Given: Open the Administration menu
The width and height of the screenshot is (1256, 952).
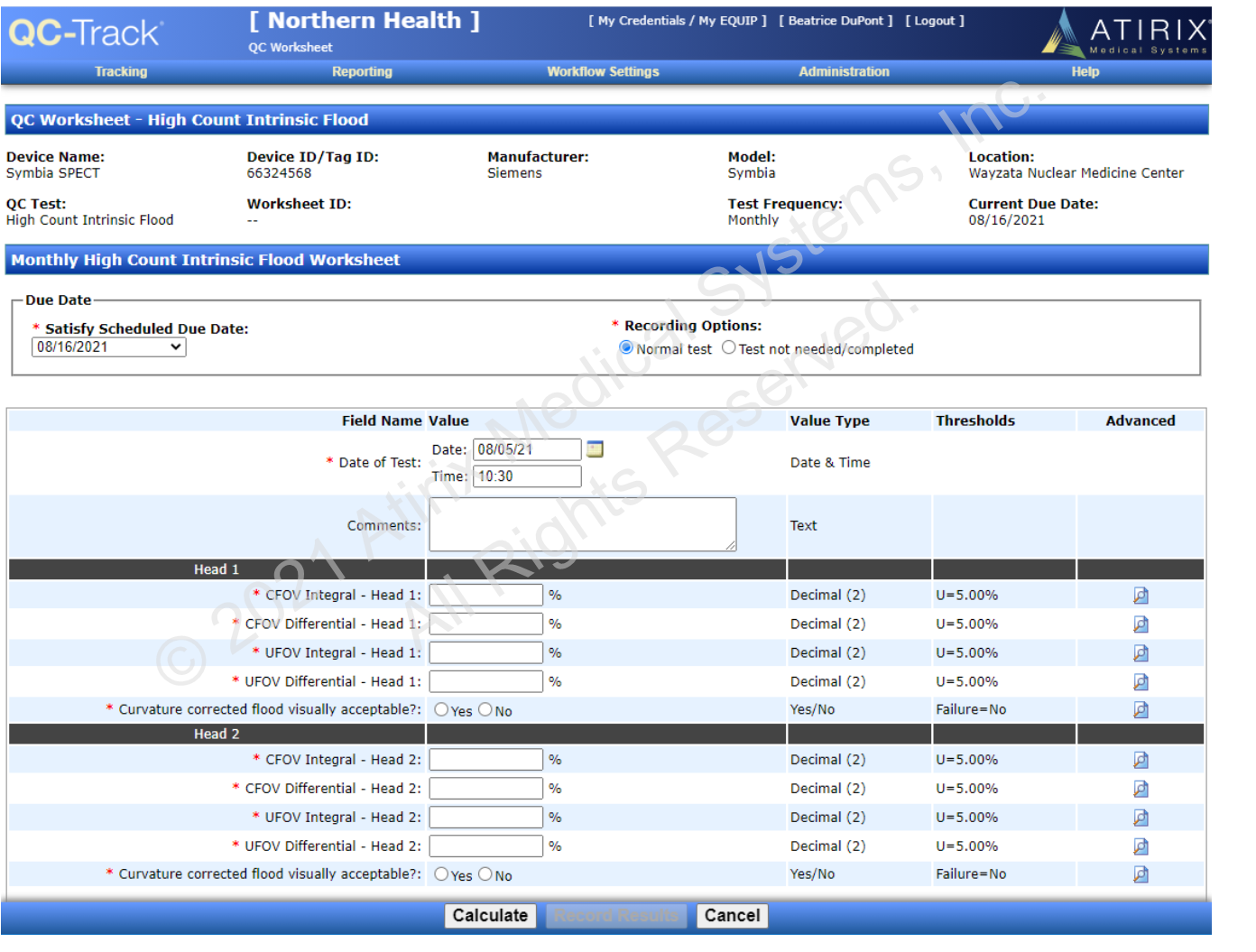Looking at the screenshot, I should (844, 72).
